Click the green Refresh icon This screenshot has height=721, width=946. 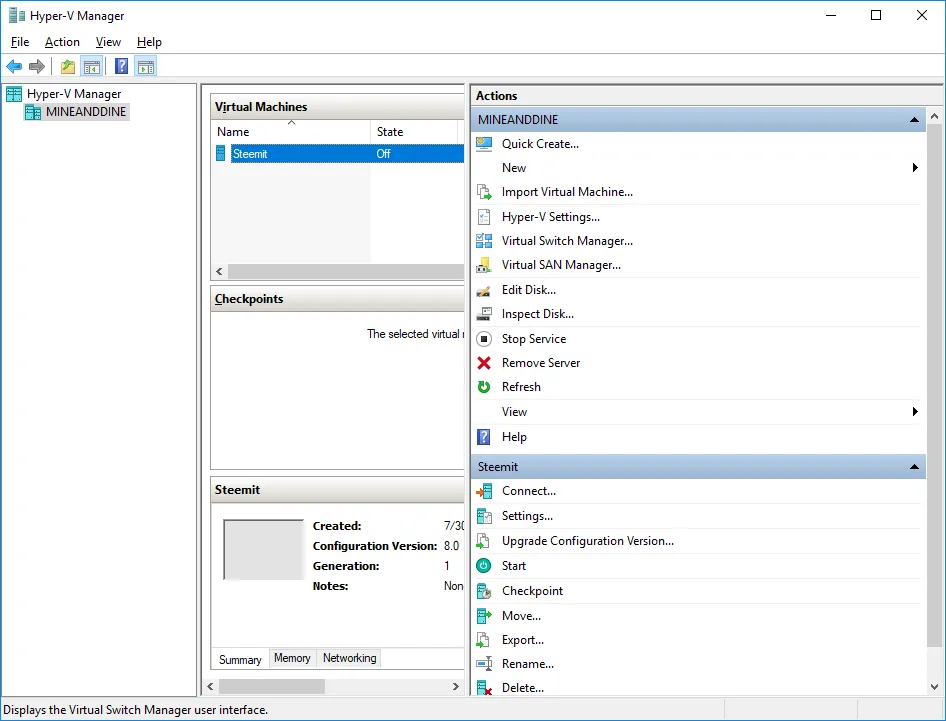(484, 387)
